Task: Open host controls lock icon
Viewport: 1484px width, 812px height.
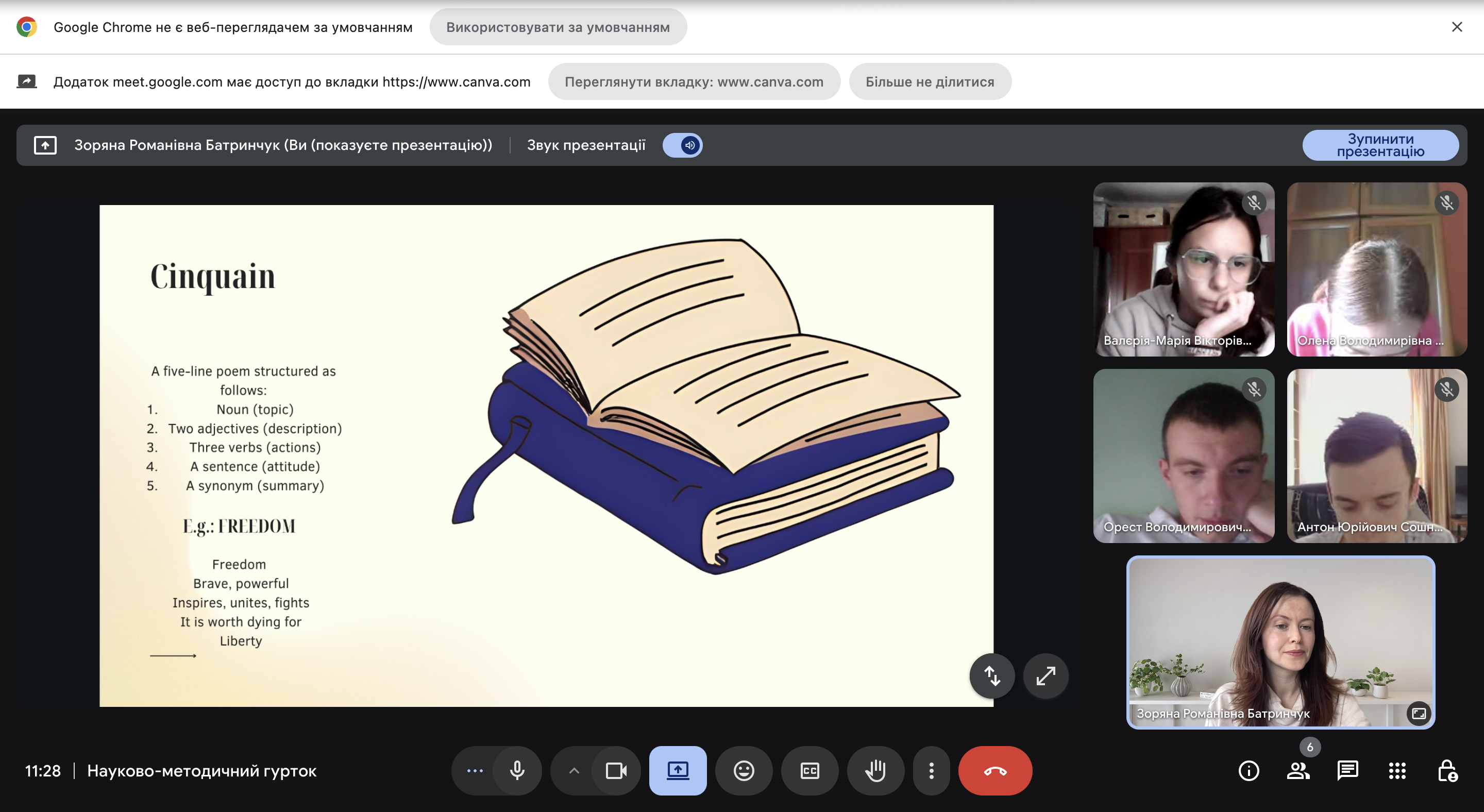Action: pos(1446,771)
